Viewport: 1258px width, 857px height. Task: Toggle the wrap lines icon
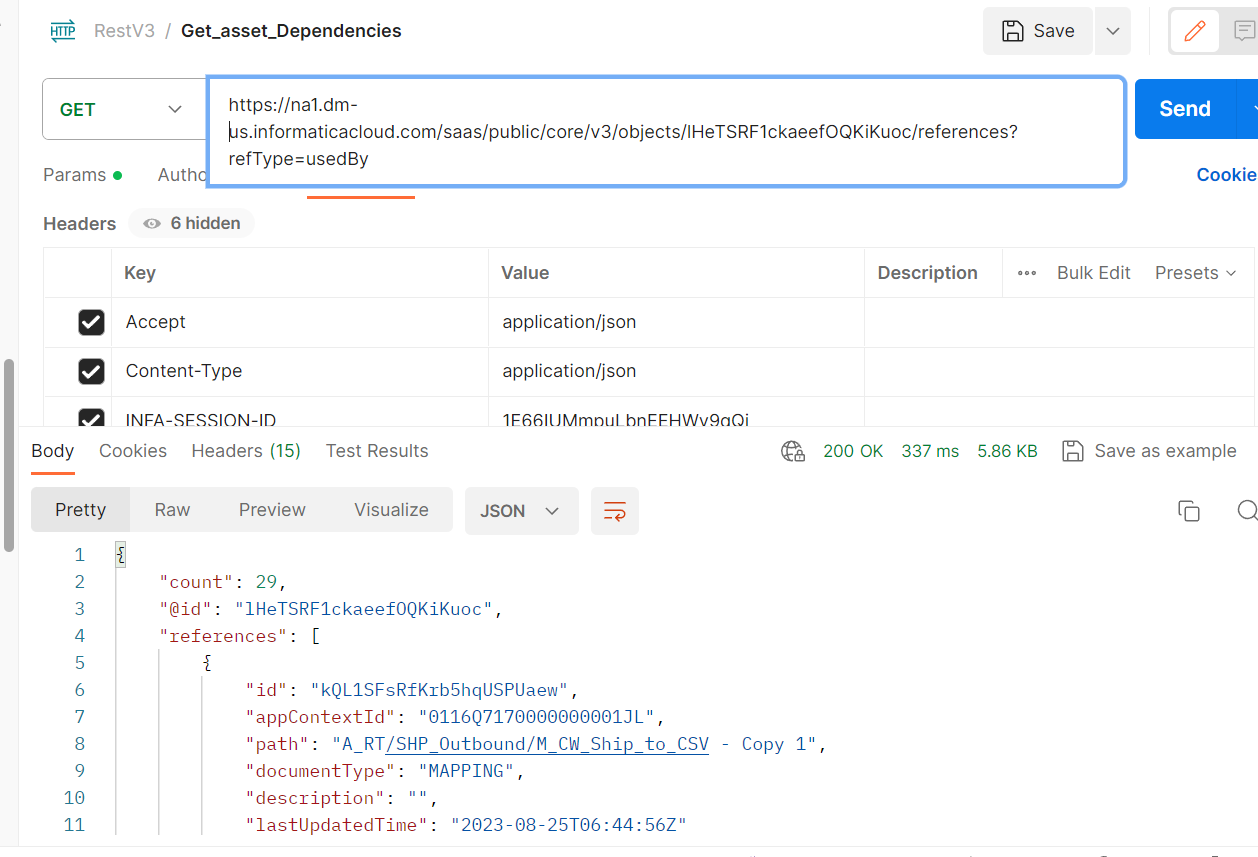[615, 511]
